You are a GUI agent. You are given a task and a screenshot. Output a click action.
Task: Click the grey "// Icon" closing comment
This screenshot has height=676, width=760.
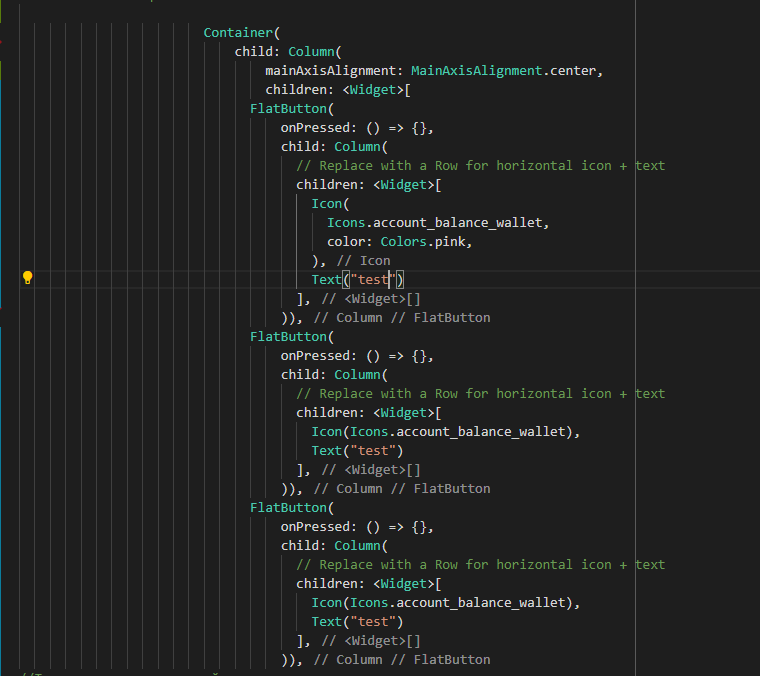coord(364,261)
